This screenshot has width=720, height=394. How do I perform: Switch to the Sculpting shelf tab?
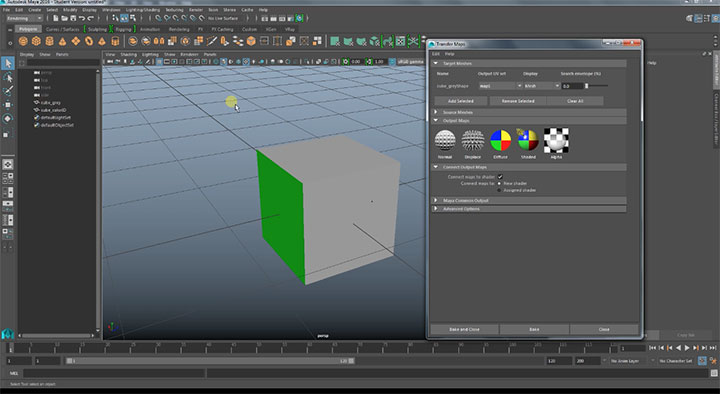pyautogui.click(x=97, y=29)
